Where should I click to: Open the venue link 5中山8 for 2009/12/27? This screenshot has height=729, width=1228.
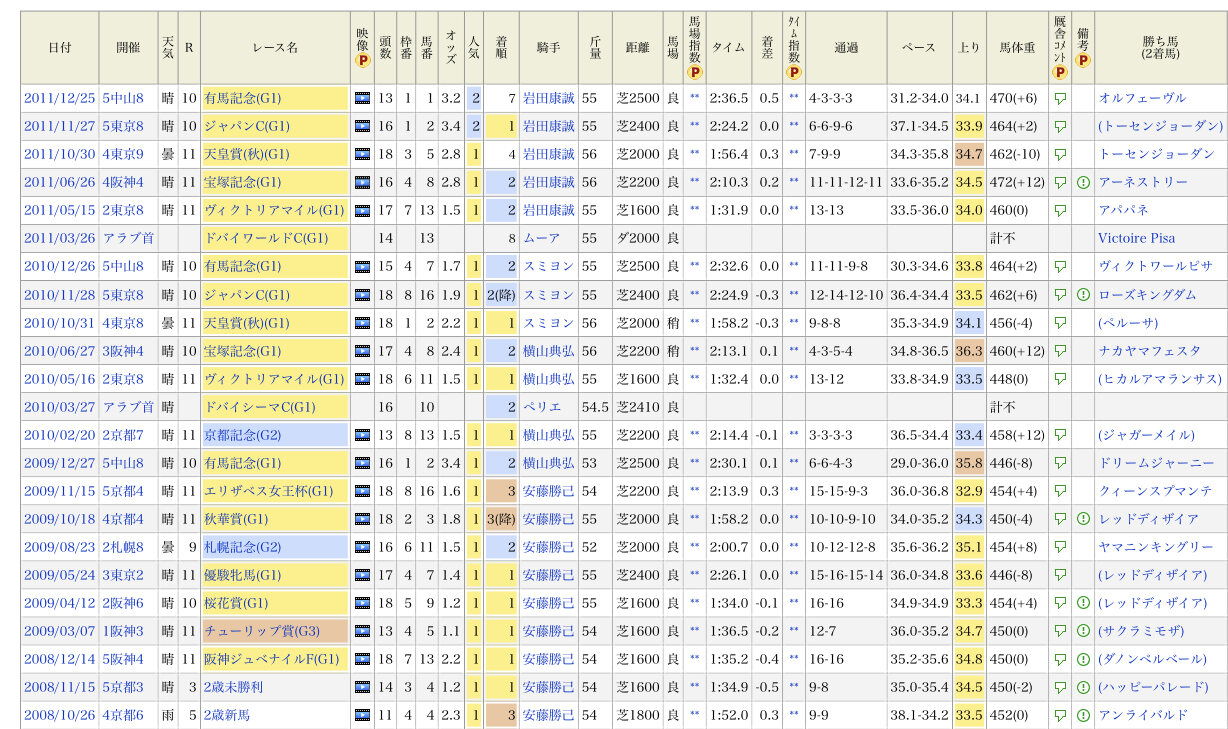(x=123, y=463)
